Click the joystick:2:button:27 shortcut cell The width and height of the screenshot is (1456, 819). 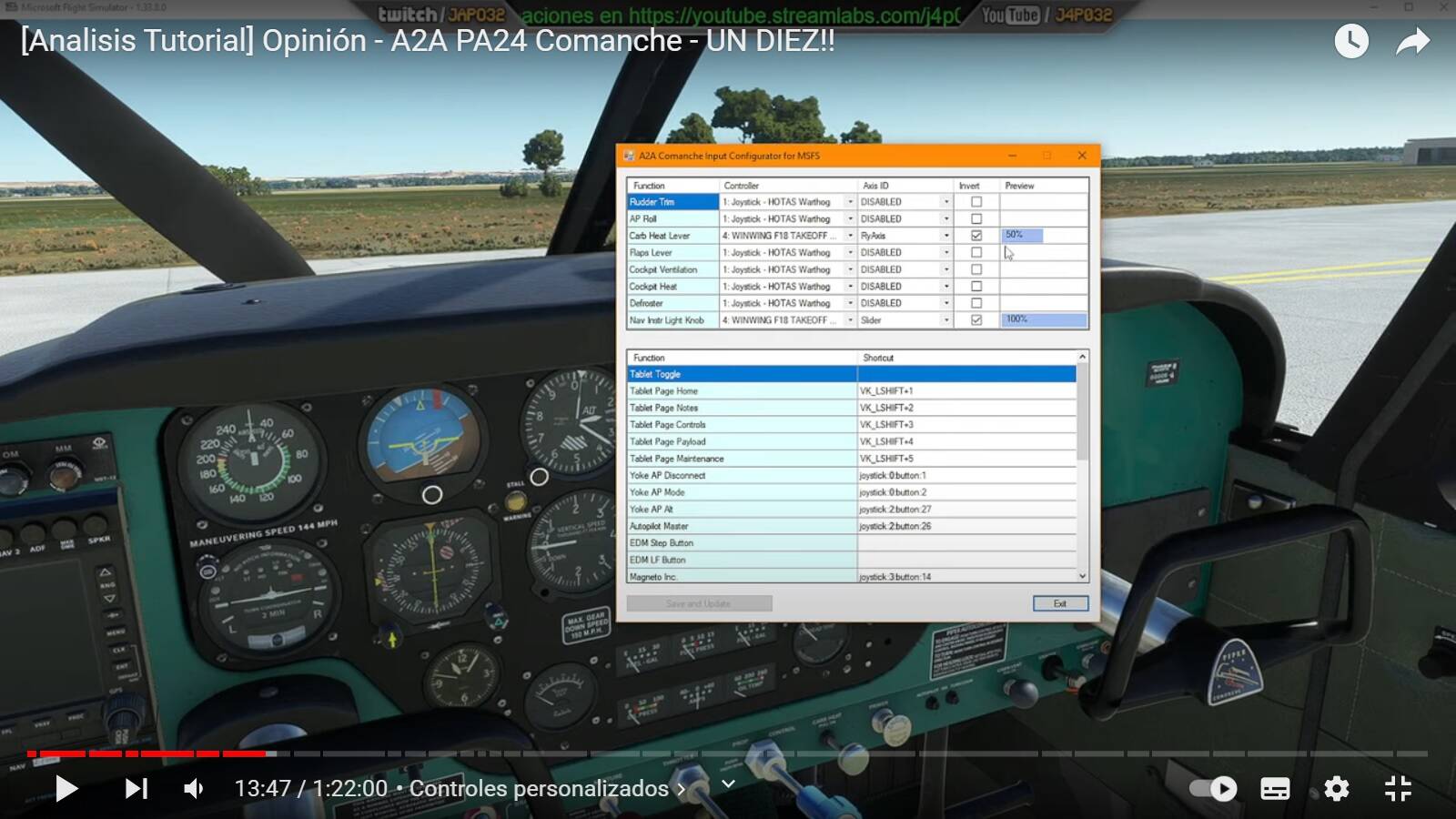[966, 510]
